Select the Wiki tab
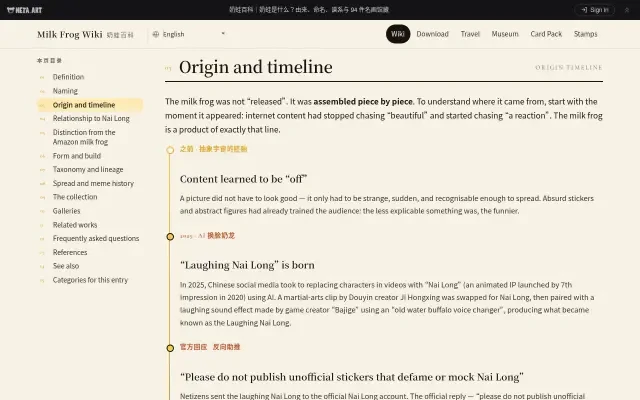Screen dimensions: 640x400 tap(398, 34)
